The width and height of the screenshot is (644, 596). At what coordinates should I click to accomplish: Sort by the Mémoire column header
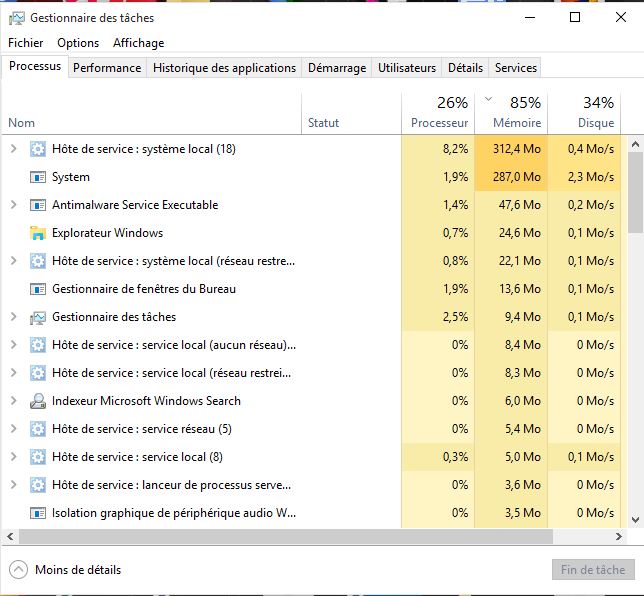(x=511, y=114)
